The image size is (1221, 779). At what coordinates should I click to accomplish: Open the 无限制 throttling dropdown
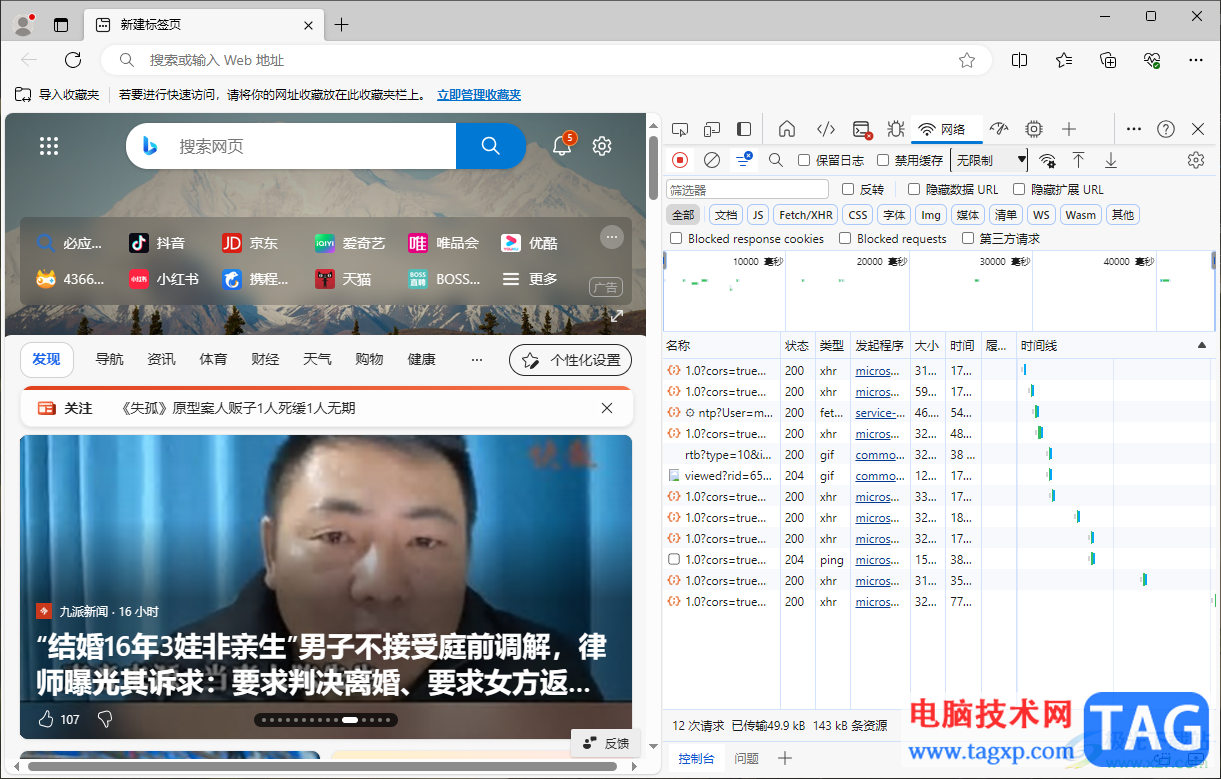(989, 160)
